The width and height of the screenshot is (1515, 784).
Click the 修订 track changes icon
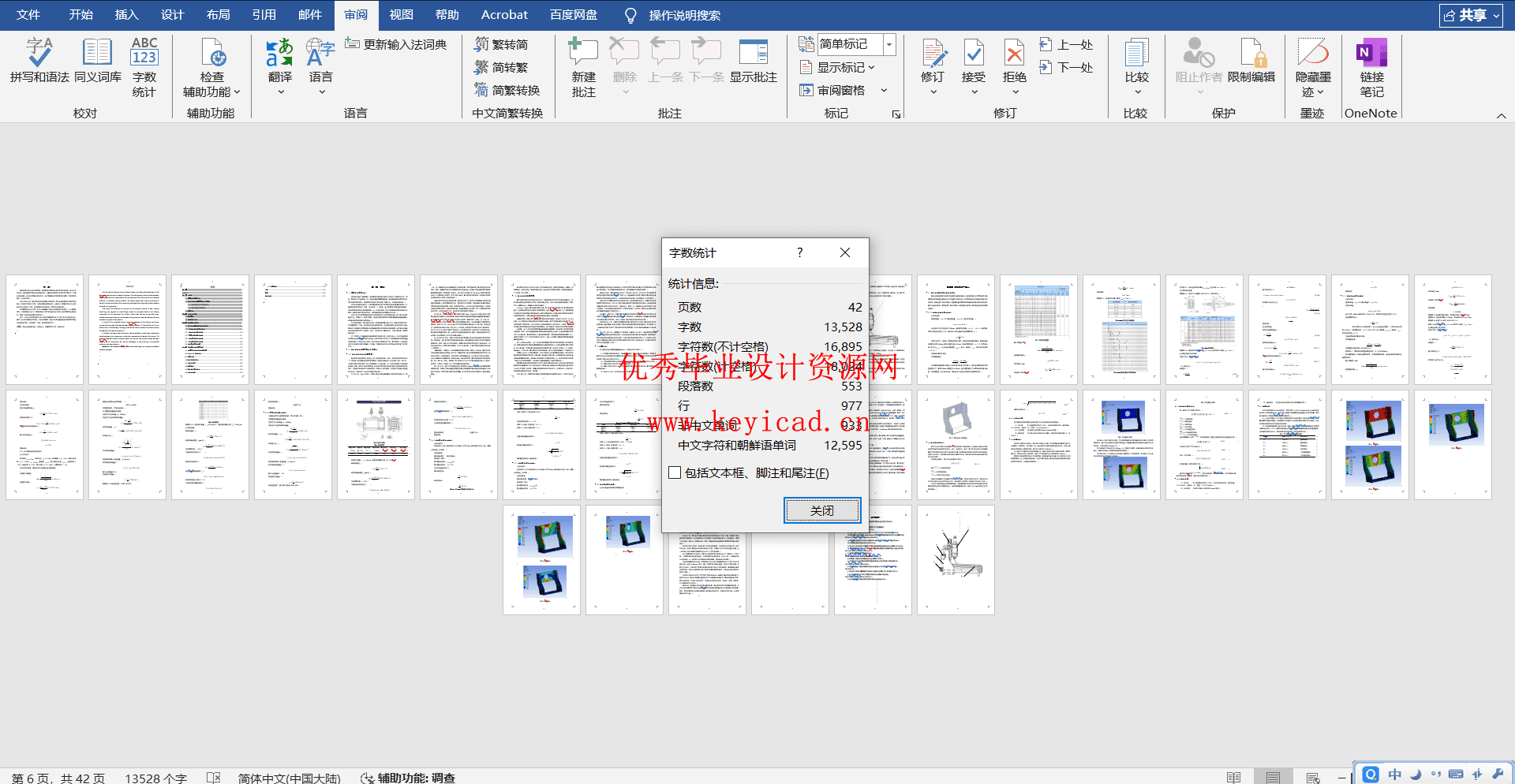pos(933,52)
